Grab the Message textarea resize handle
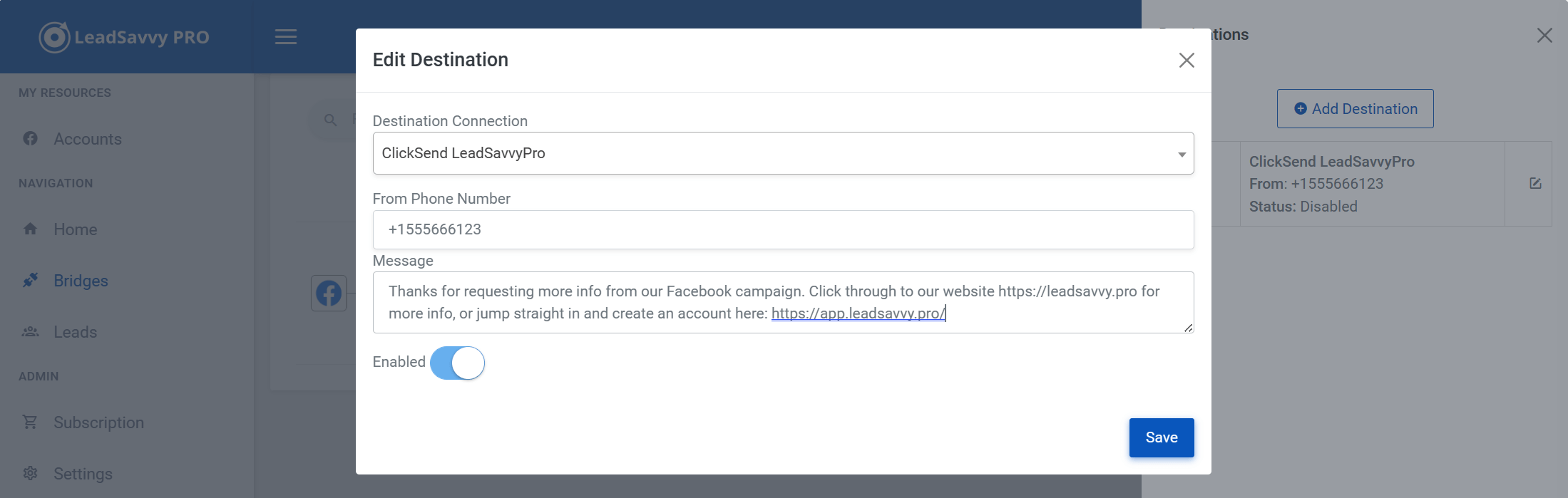The image size is (1568, 498). click(x=1188, y=328)
